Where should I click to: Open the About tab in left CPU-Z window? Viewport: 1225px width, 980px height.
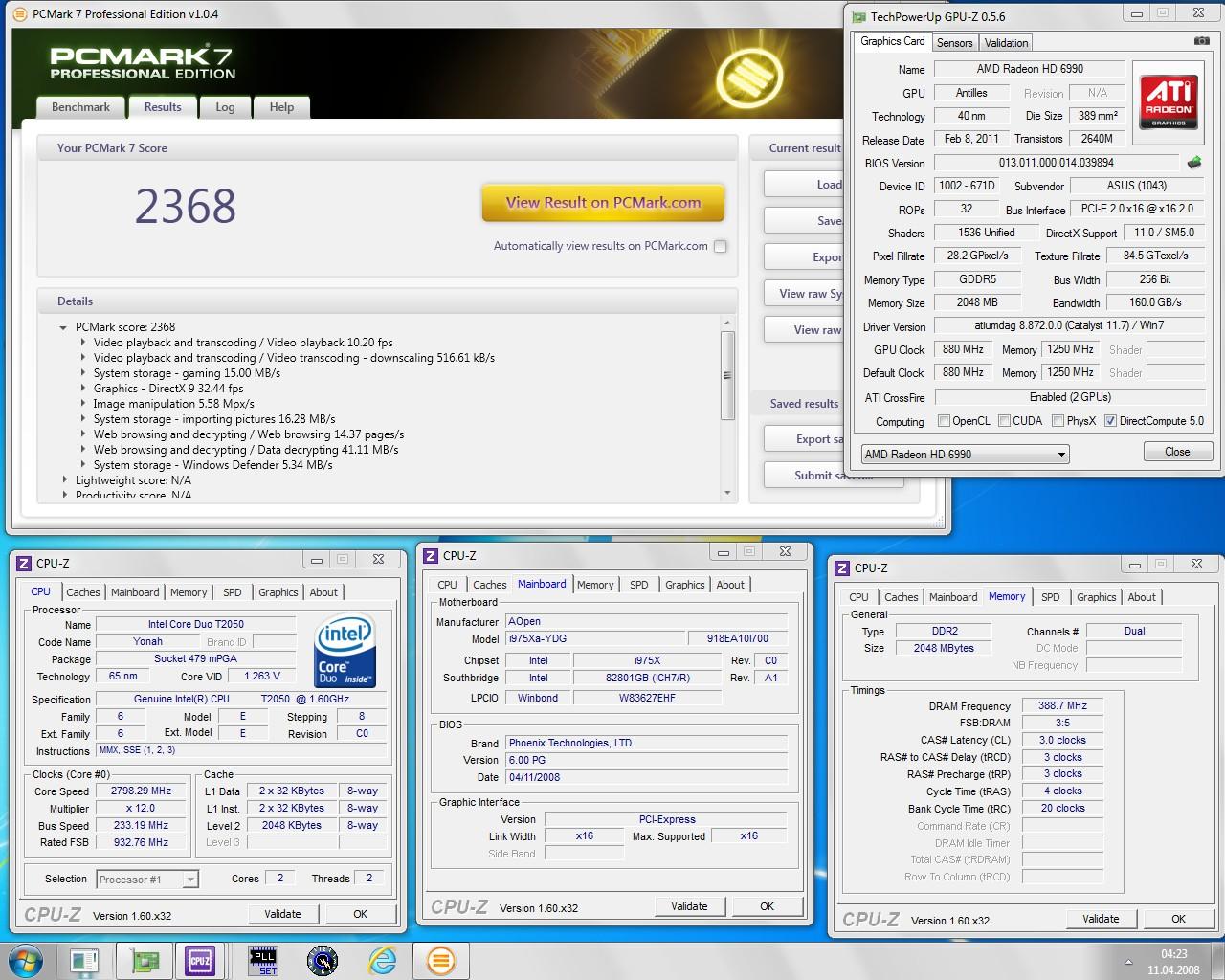click(x=323, y=592)
